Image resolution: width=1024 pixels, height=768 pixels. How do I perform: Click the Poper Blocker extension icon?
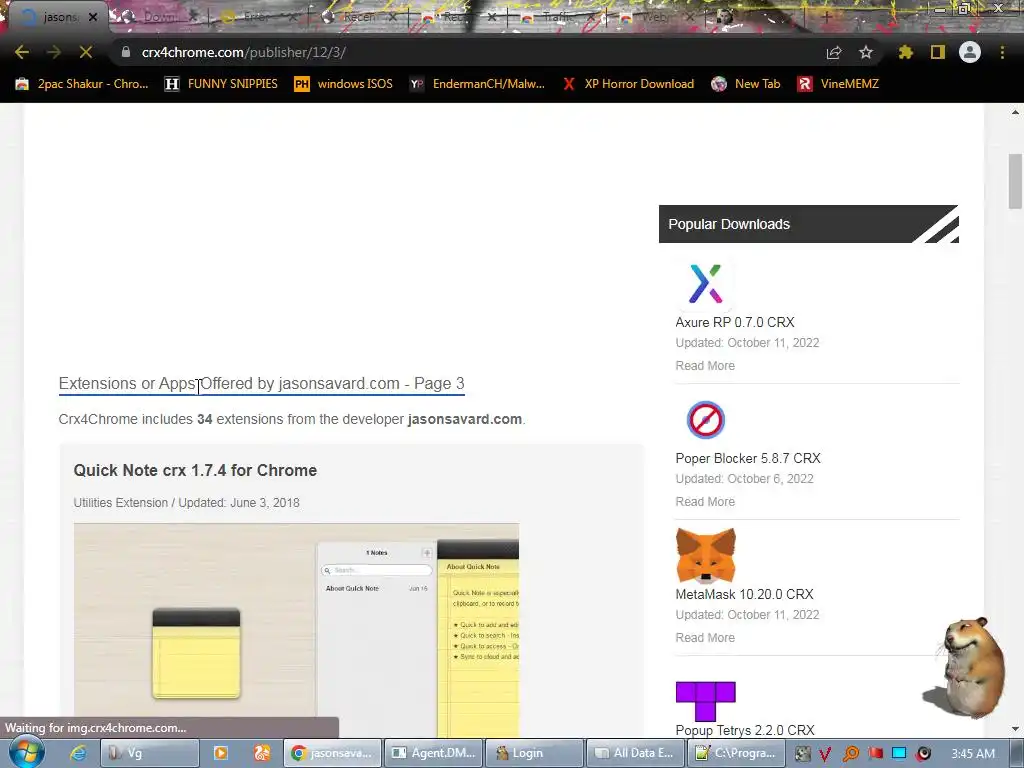[x=705, y=420]
